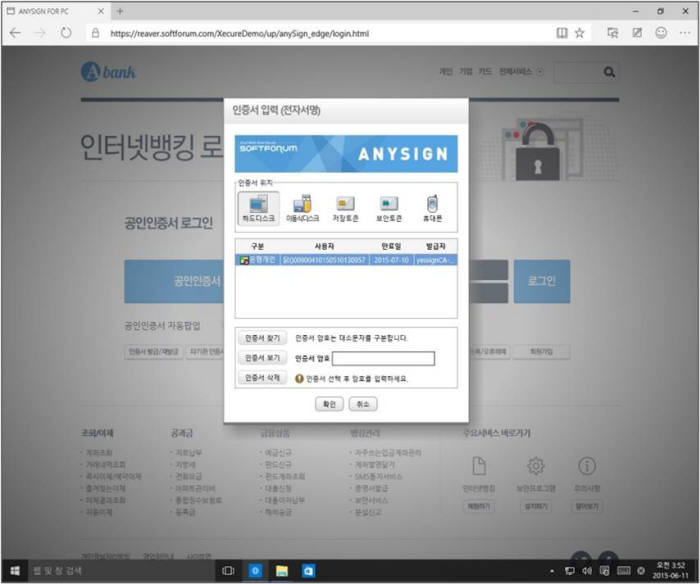Viewport: 700px width, 584px height.
Task: Select the 하드디스크 hard disk certificate location
Action: [x=258, y=209]
